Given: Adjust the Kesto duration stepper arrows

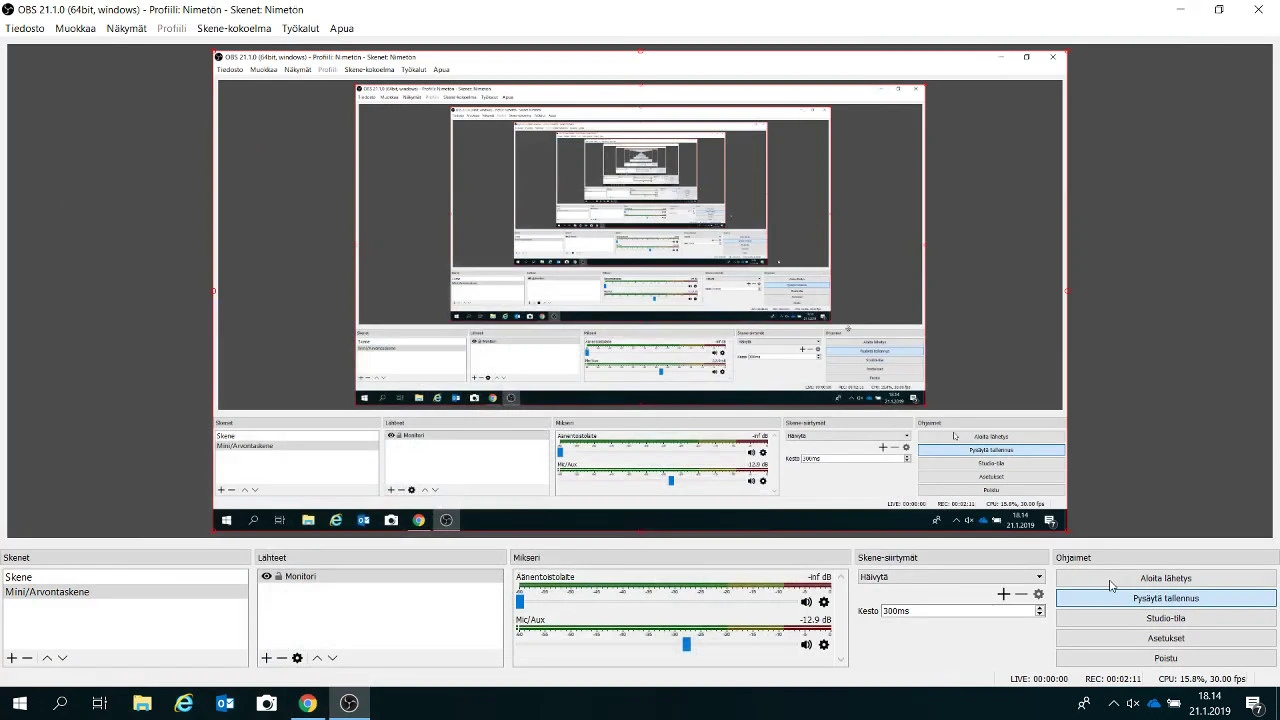Looking at the screenshot, I should (1040, 611).
